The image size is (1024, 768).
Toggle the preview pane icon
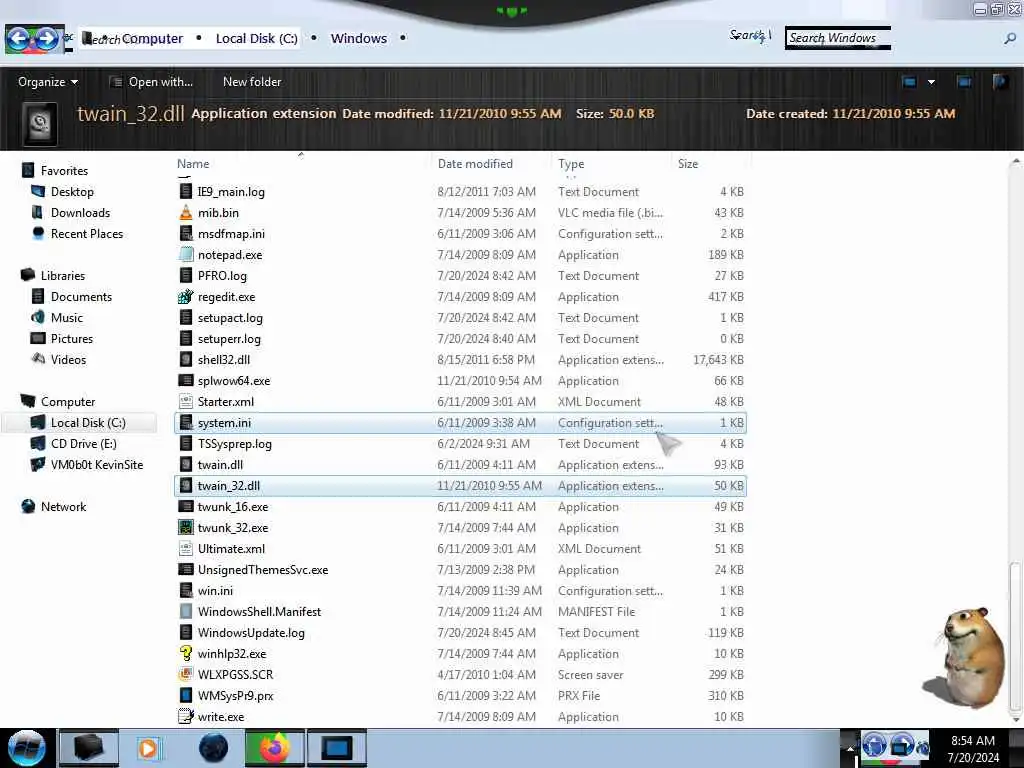click(964, 82)
